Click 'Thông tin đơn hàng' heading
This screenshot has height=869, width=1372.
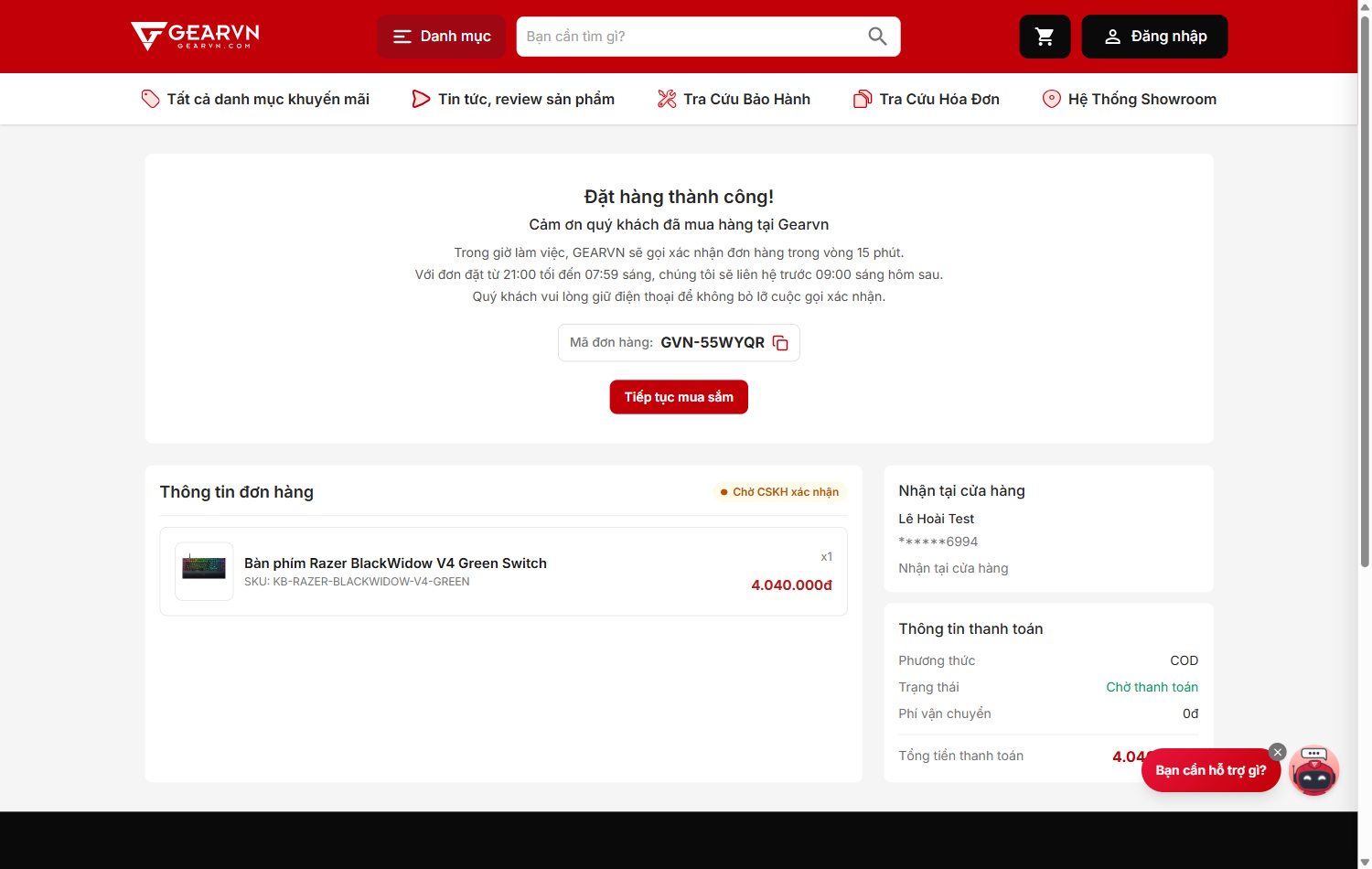(x=237, y=492)
